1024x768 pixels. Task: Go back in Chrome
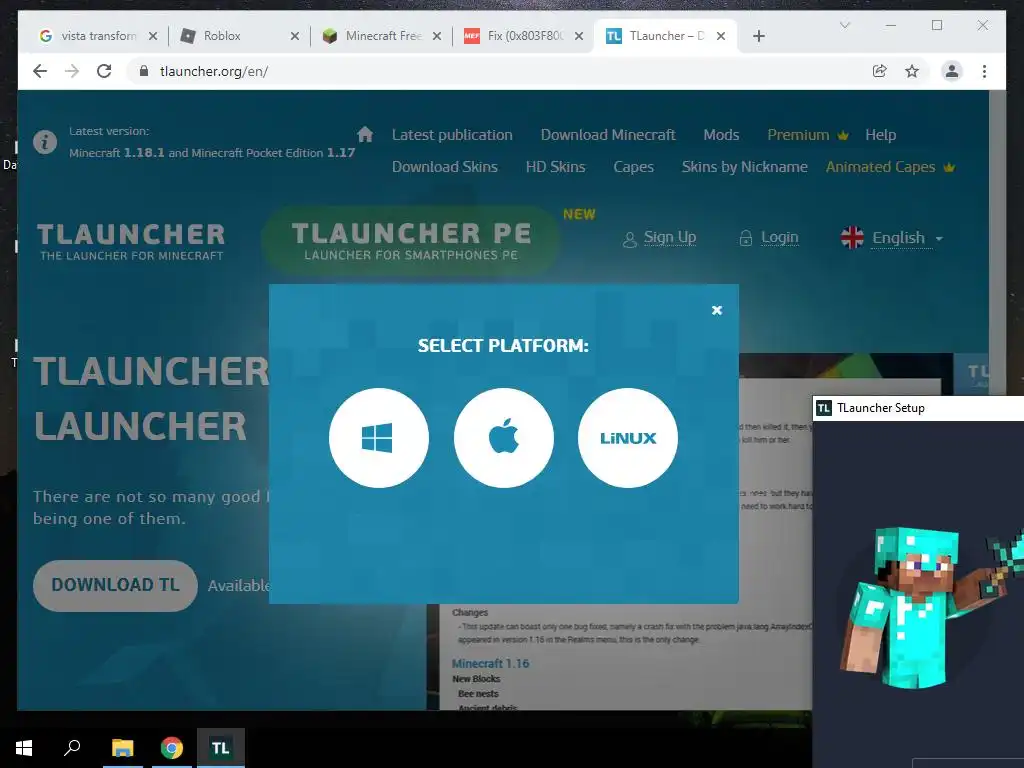(x=40, y=71)
